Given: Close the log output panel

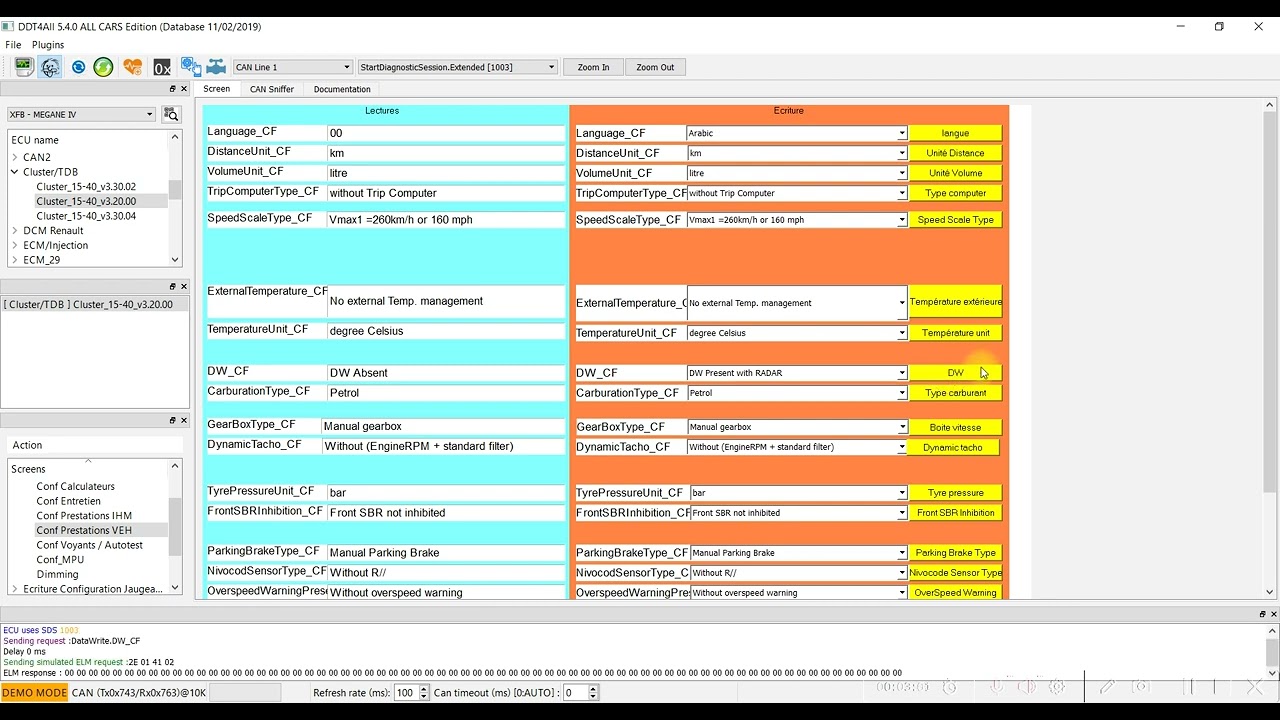Looking at the screenshot, I should (x=1273, y=614).
